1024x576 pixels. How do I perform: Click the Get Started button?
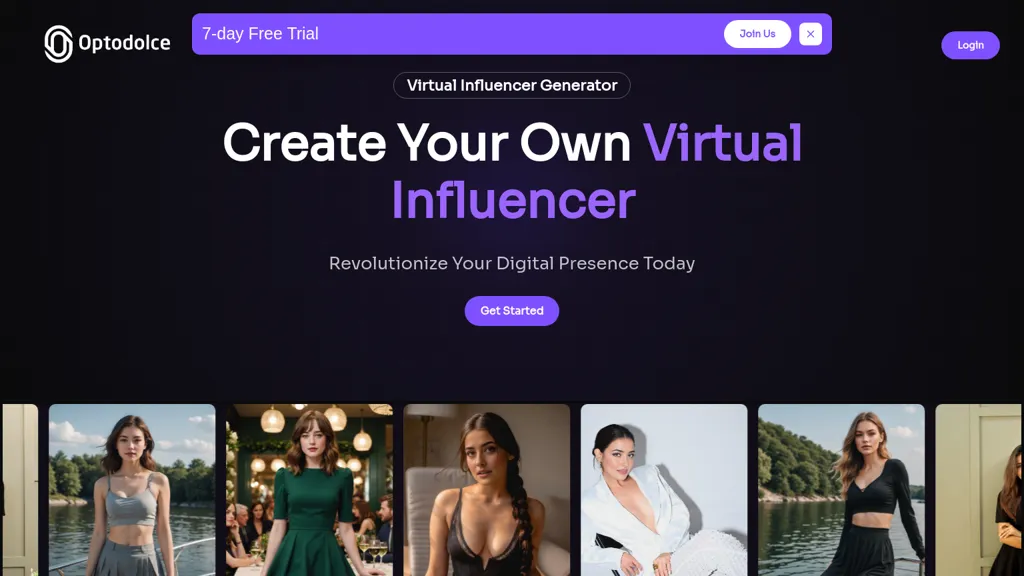coord(512,311)
